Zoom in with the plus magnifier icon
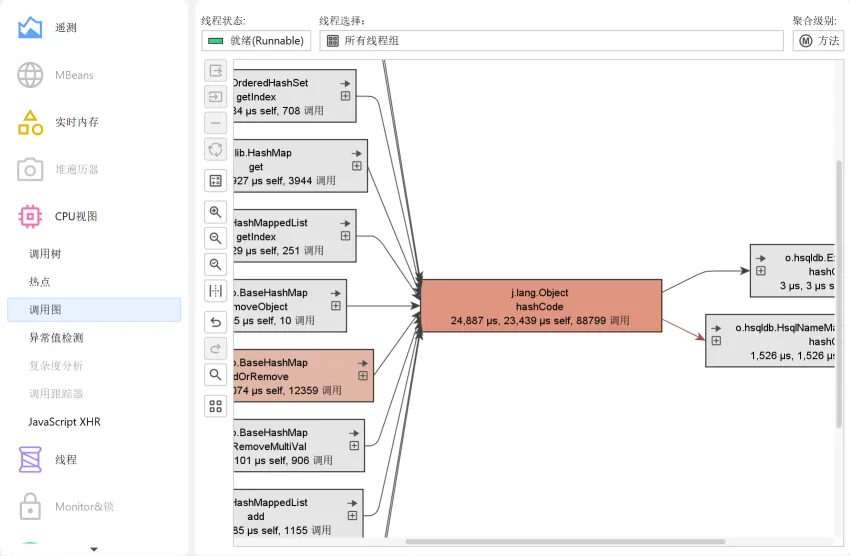 [215, 212]
